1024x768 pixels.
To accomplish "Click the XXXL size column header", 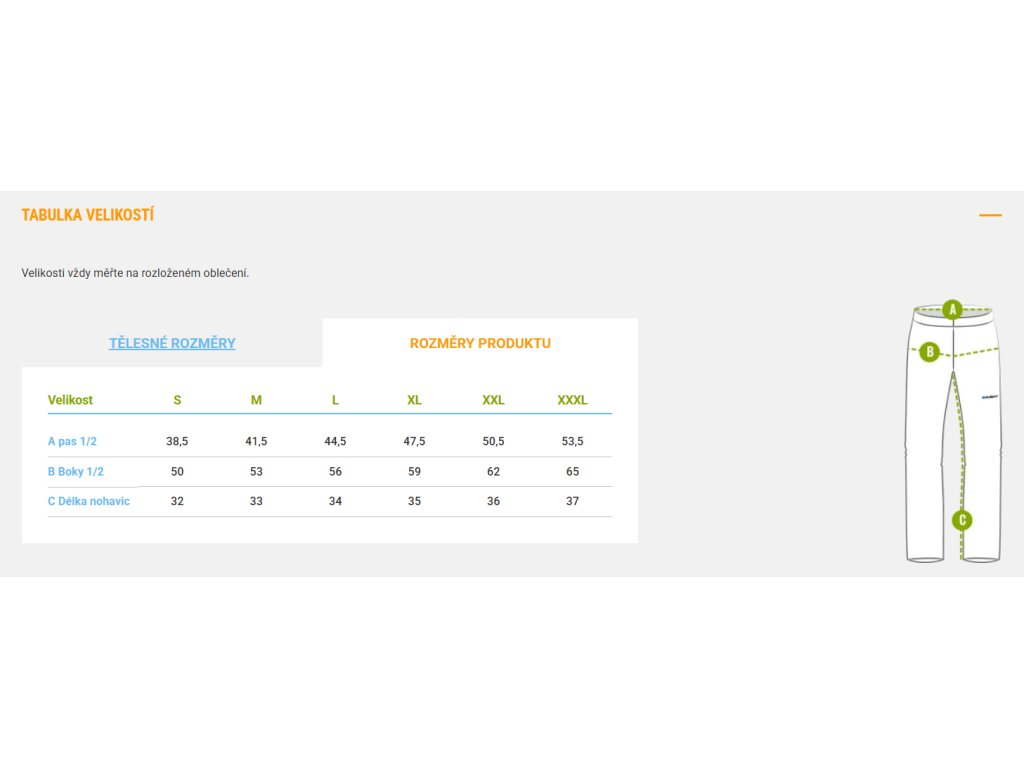I will pos(572,400).
